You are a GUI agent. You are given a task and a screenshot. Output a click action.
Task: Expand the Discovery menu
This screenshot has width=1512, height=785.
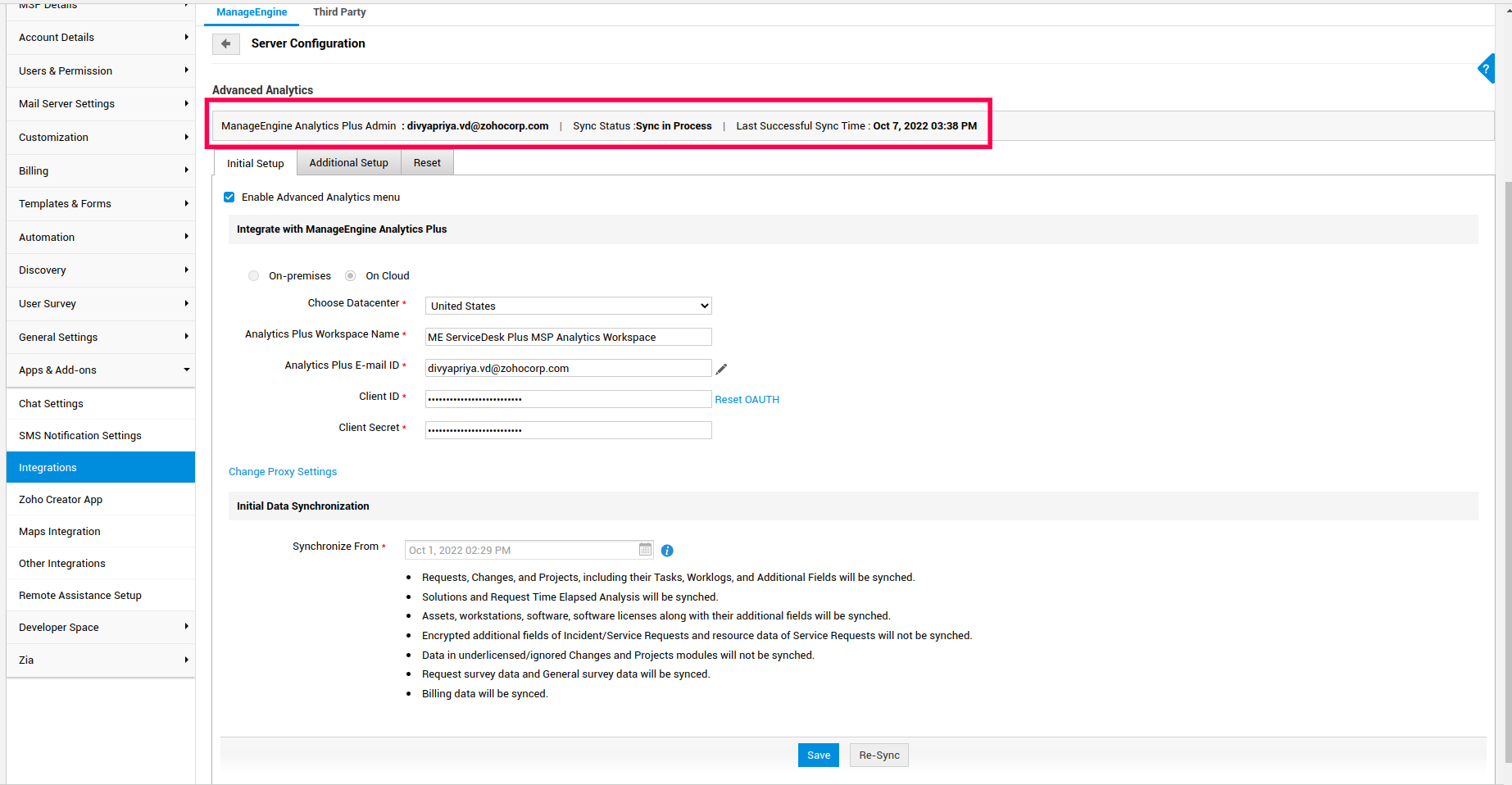(x=101, y=270)
